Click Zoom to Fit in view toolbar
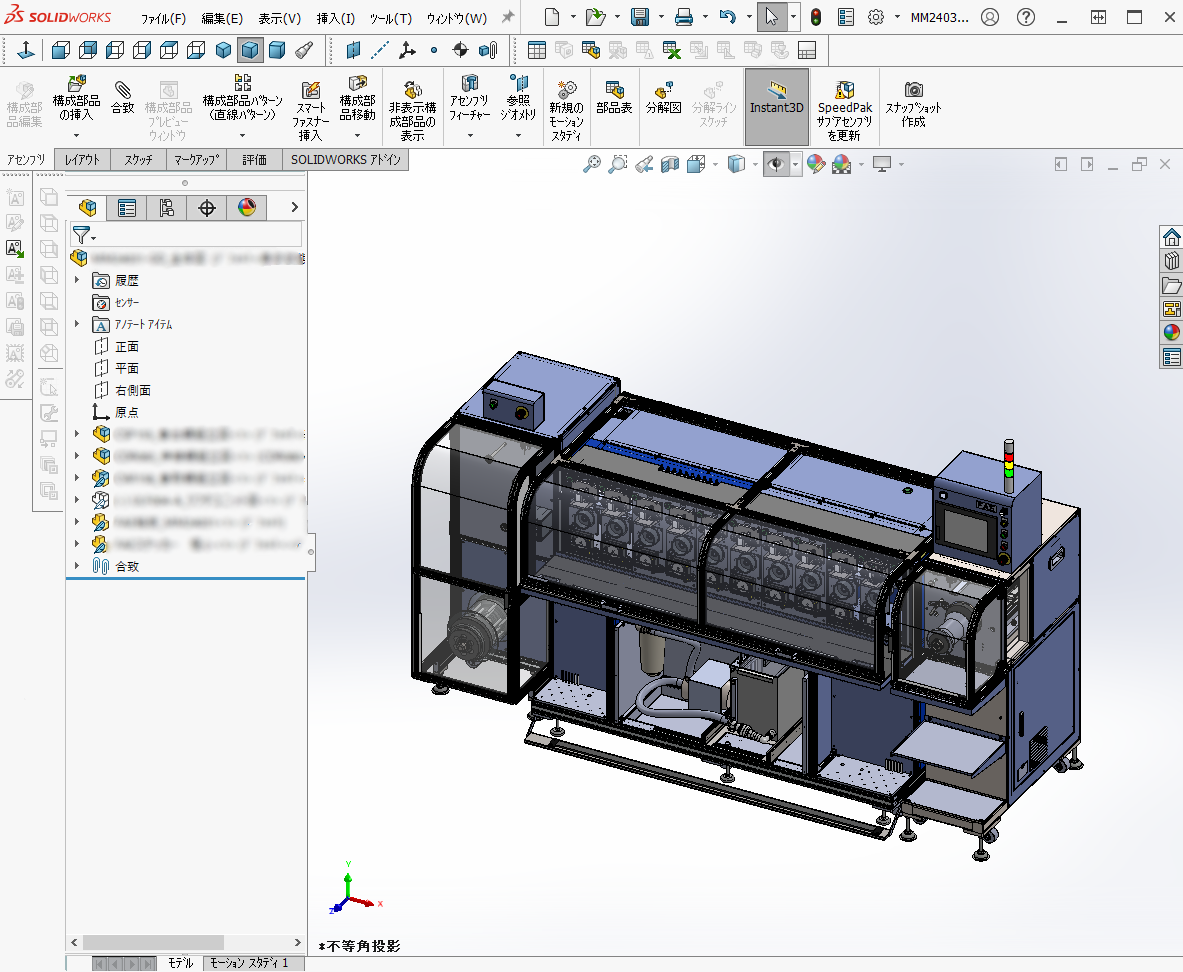Viewport: 1183px width, 972px height. coord(592,164)
